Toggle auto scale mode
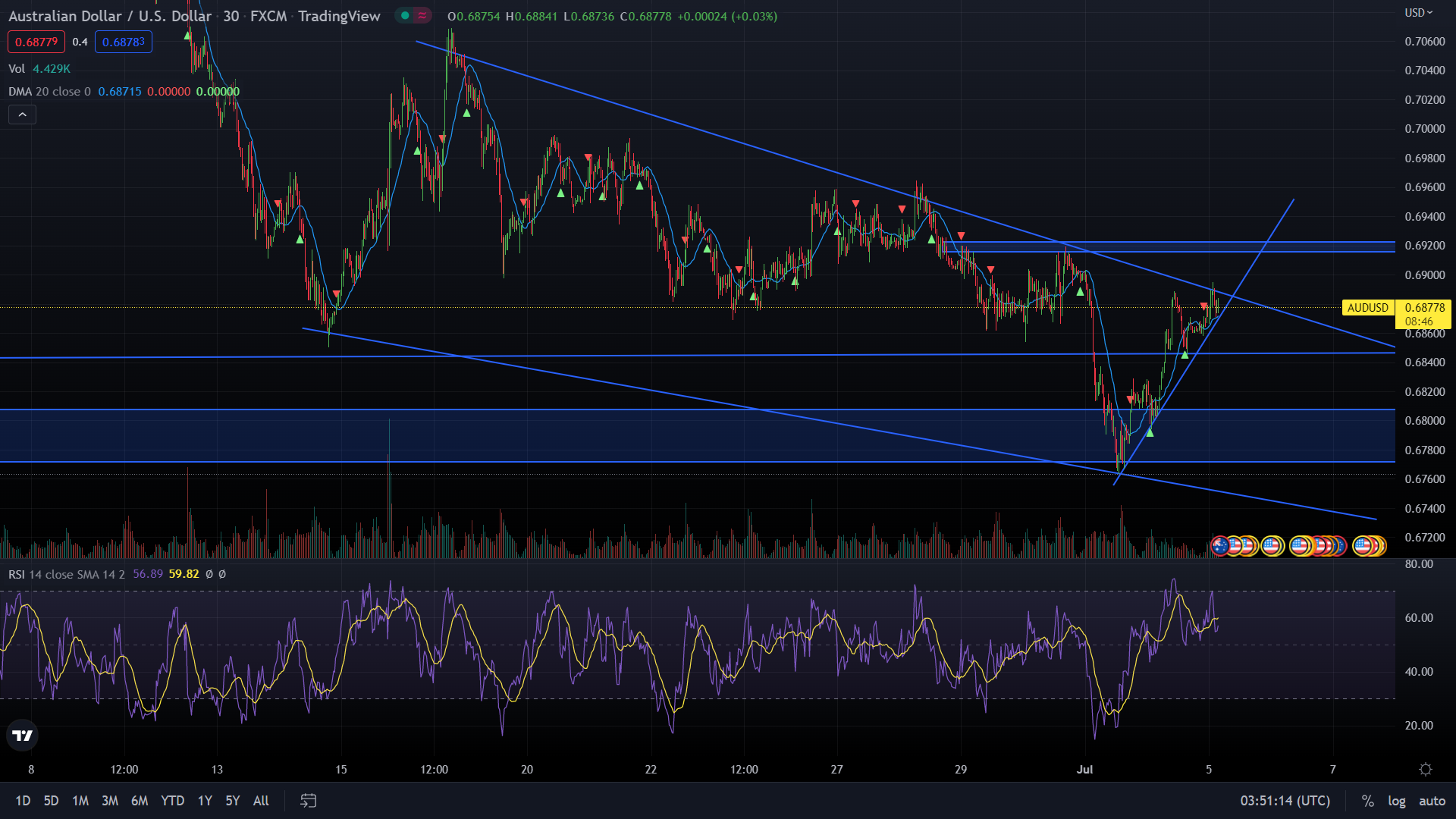This screenshot has height=819, width=1456. click(1432, 800)
